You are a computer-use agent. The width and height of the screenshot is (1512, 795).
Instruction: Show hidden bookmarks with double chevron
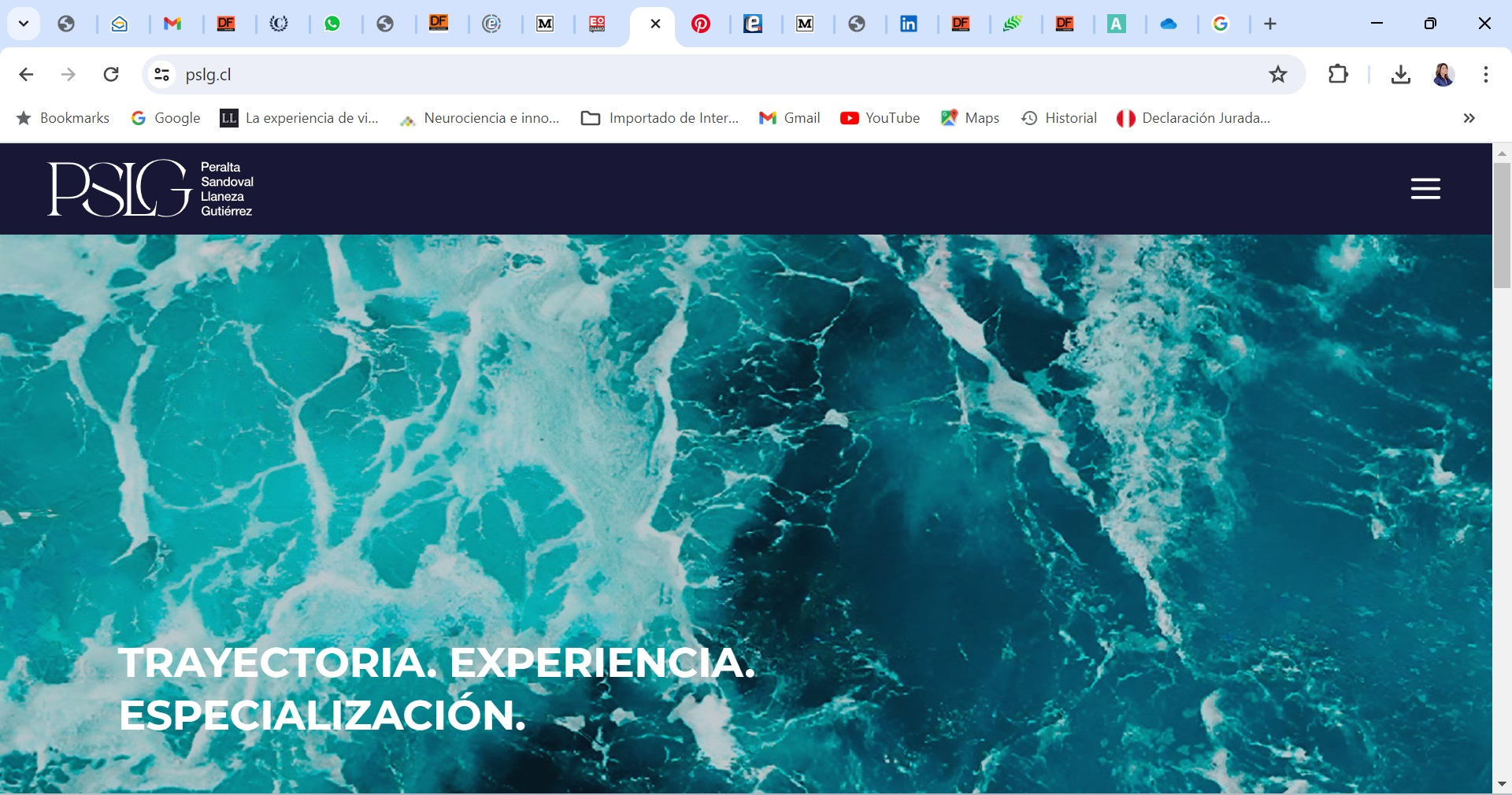point(1469,118)
